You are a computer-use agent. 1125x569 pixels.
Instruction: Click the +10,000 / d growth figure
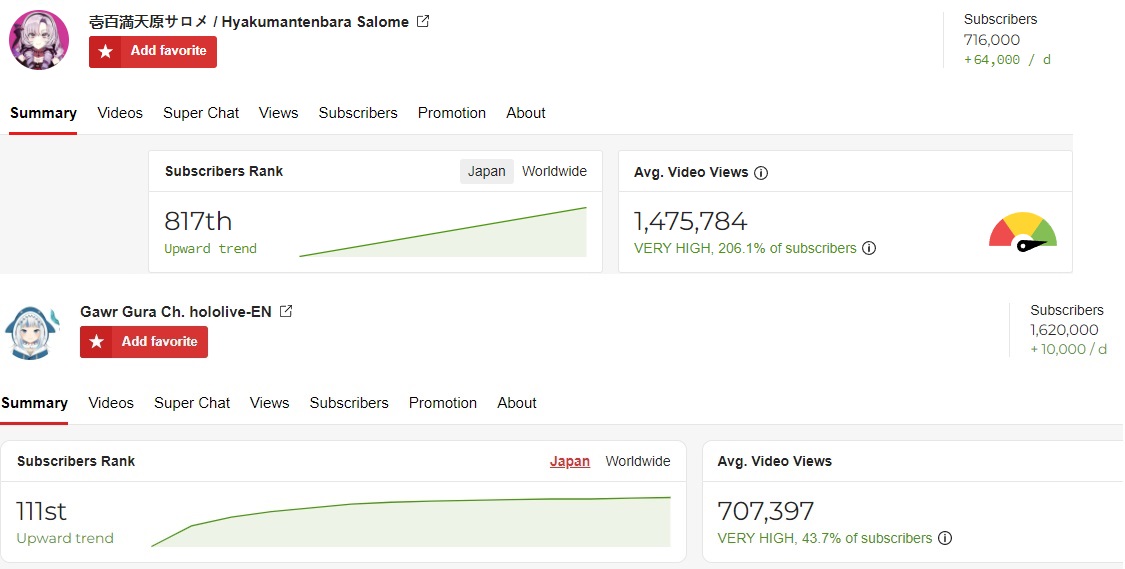pos(1068,349)
